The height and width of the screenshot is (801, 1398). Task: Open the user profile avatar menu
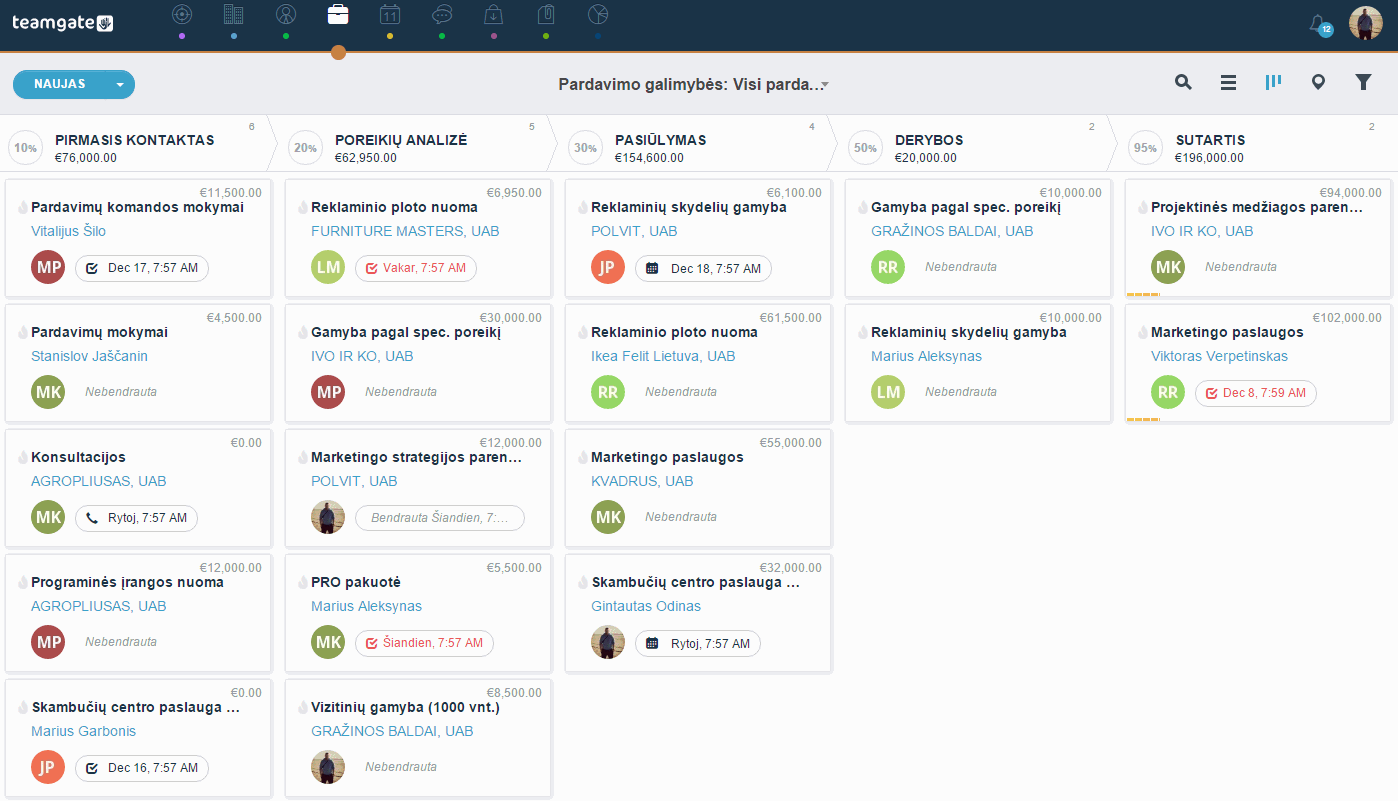click(x=1365, y=24)
